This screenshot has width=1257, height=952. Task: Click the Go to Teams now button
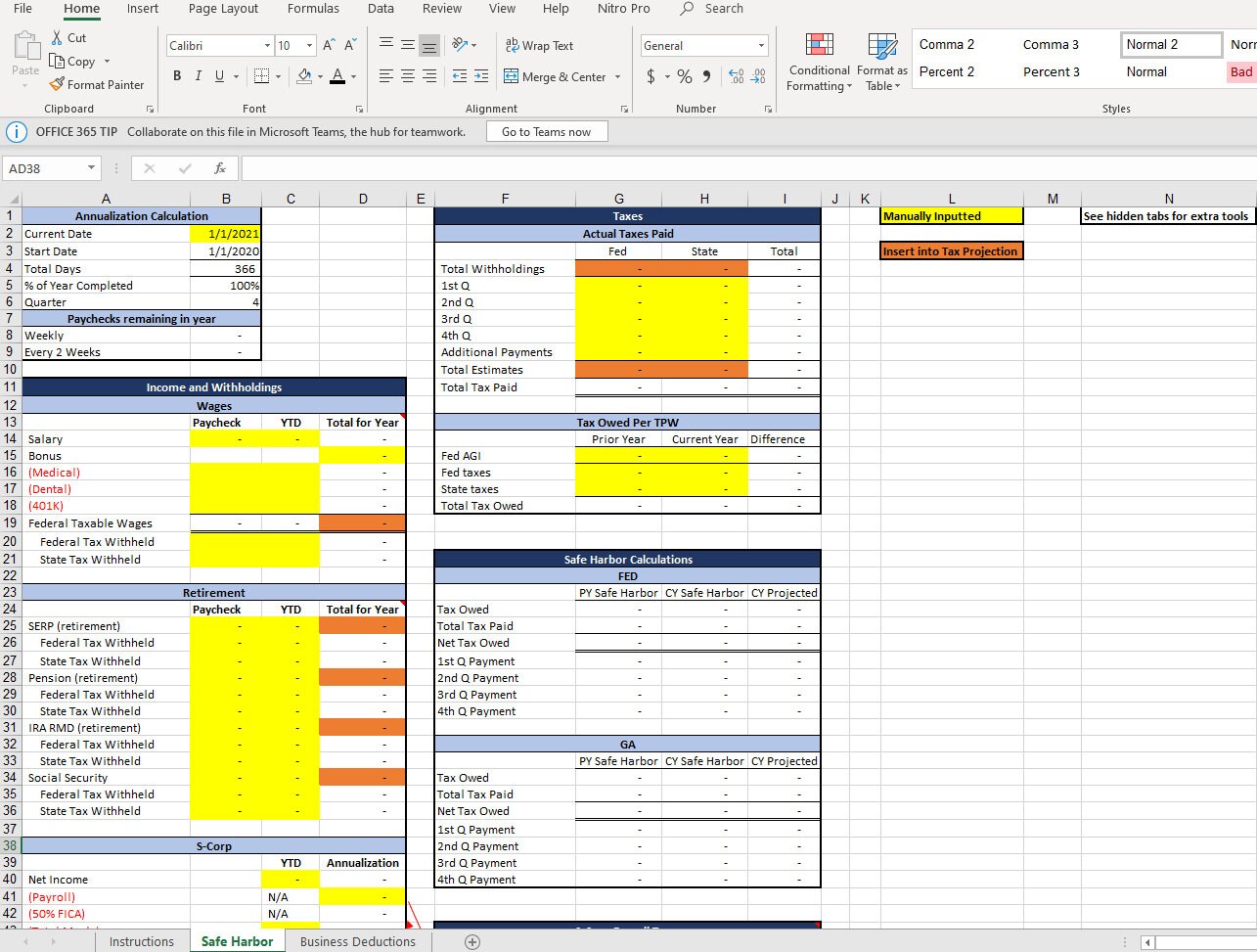pos(546,130)
